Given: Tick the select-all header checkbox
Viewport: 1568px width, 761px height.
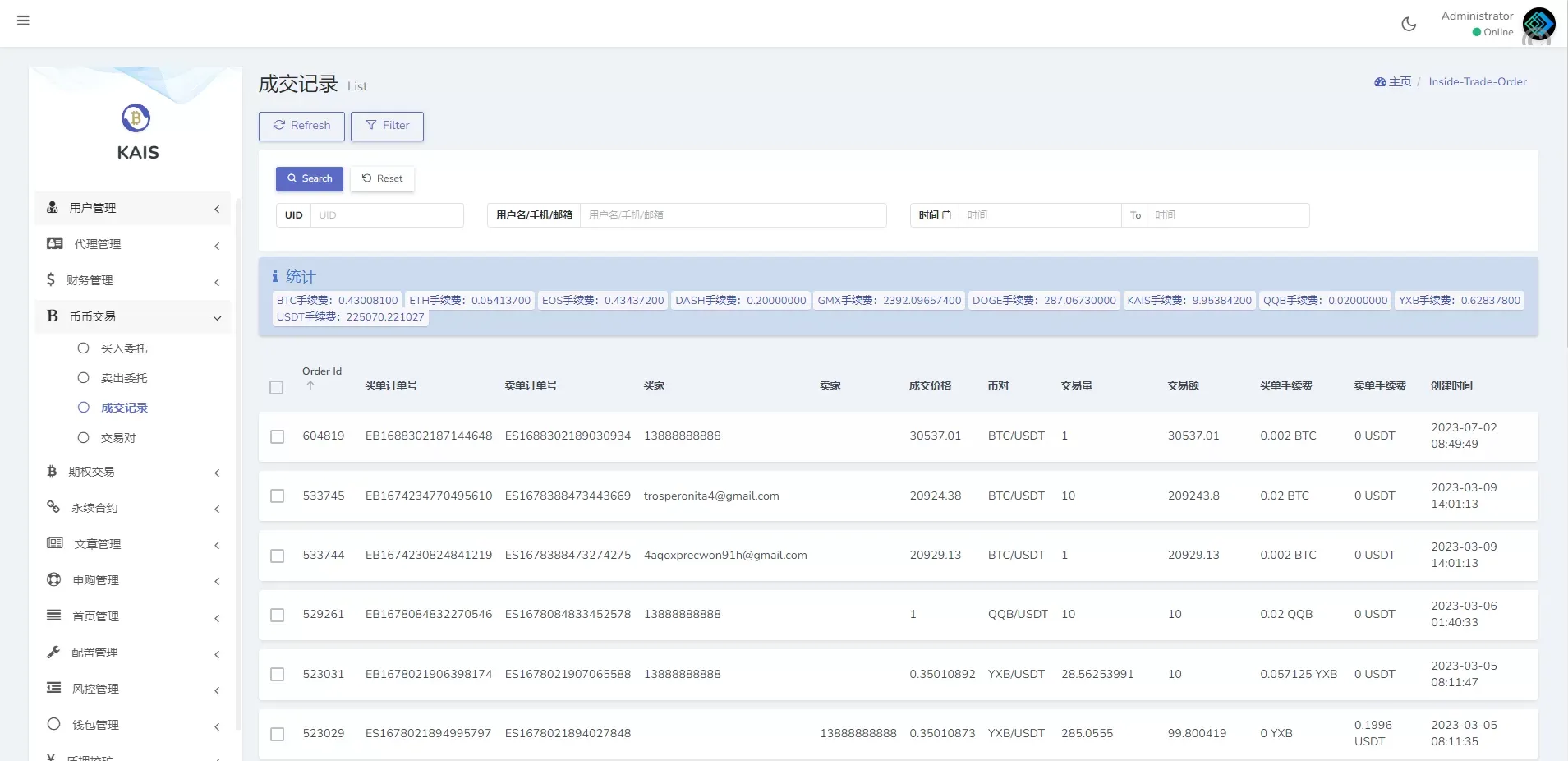Looking at the screenshot, I should [277, 387].
